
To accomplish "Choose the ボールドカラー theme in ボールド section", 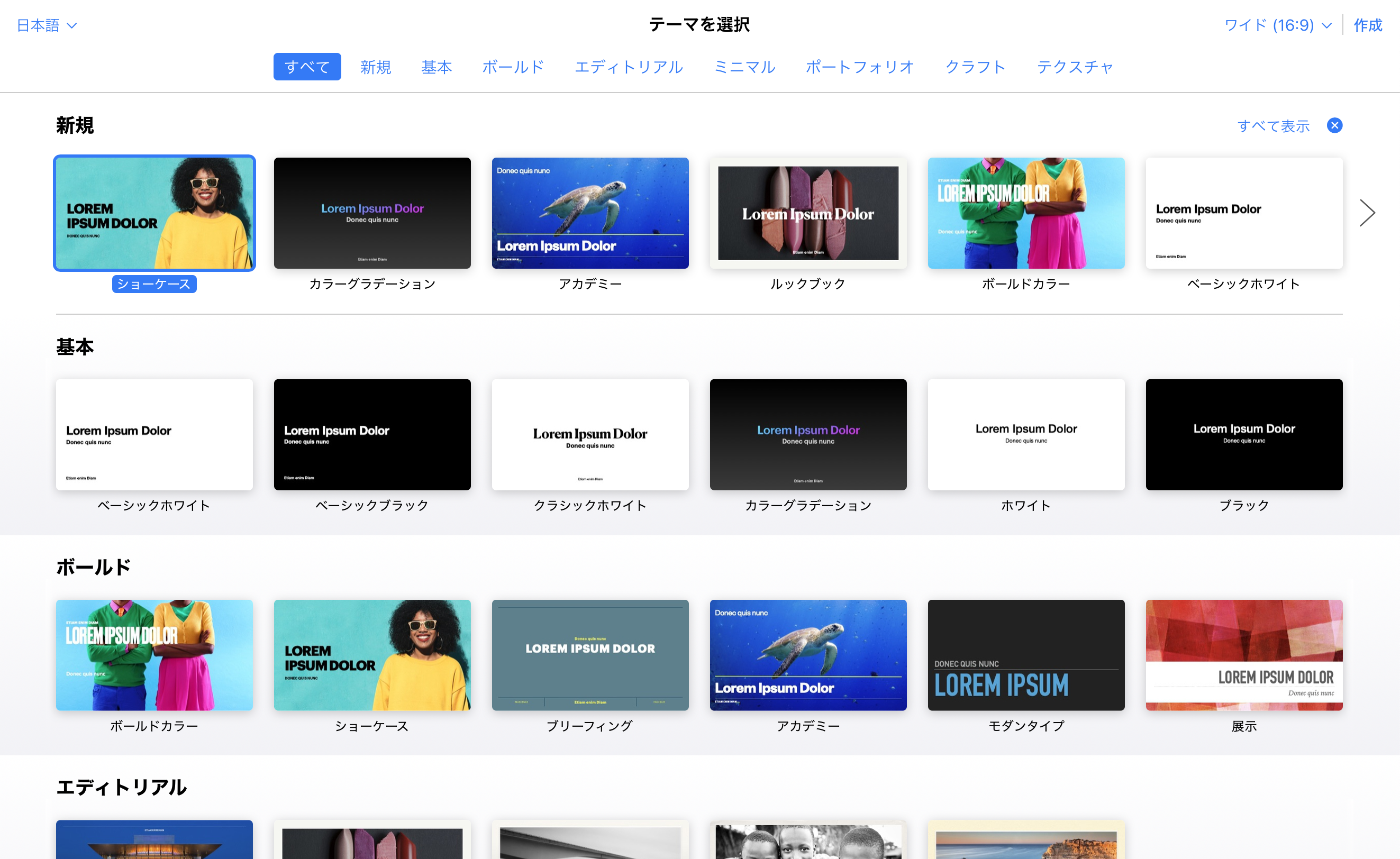I will pyautogui.click(x=154, y=655).
